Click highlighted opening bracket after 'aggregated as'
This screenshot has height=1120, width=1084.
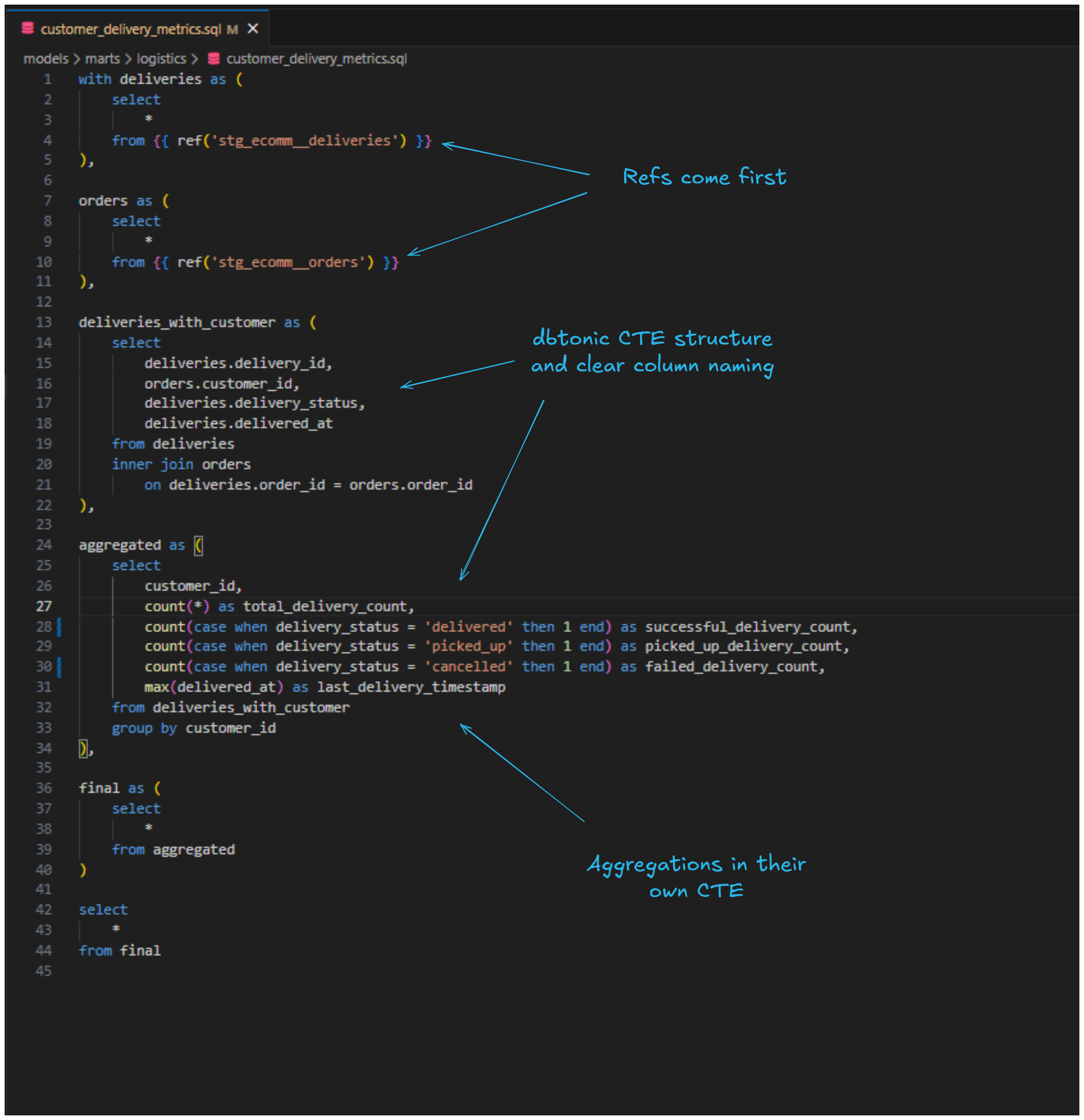pyautogui.click(x=198, y=545)
